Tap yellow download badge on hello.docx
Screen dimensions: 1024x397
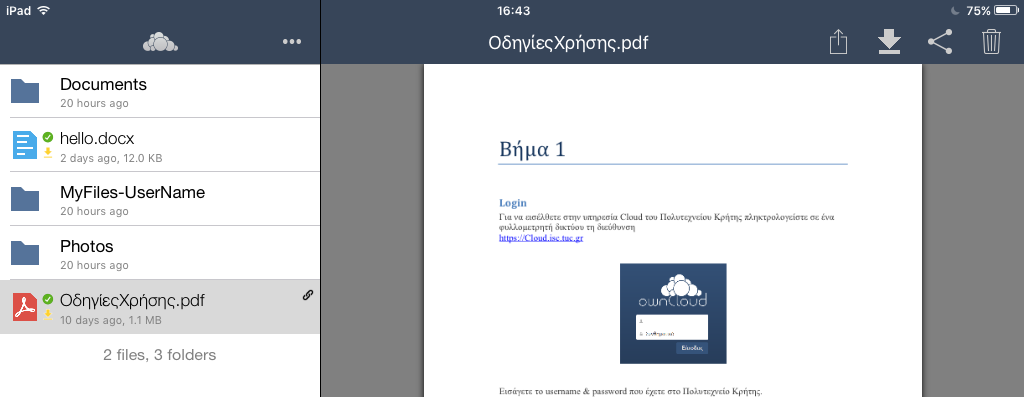(x=48, y=153)
